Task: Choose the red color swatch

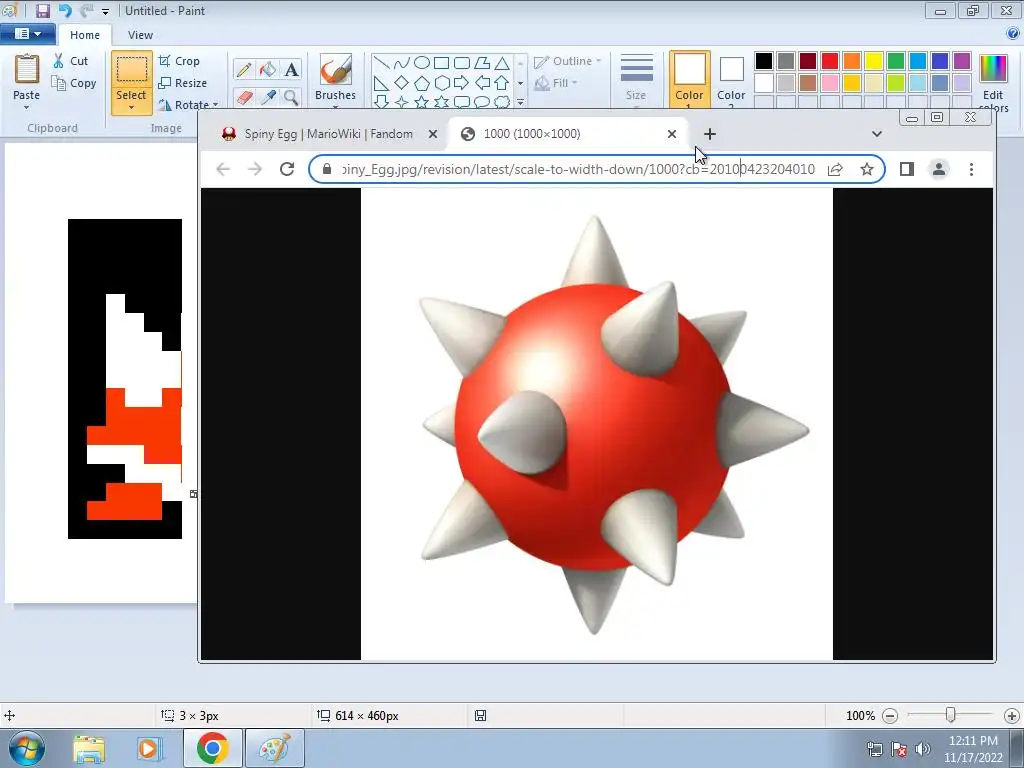Action: click(830, 61)
